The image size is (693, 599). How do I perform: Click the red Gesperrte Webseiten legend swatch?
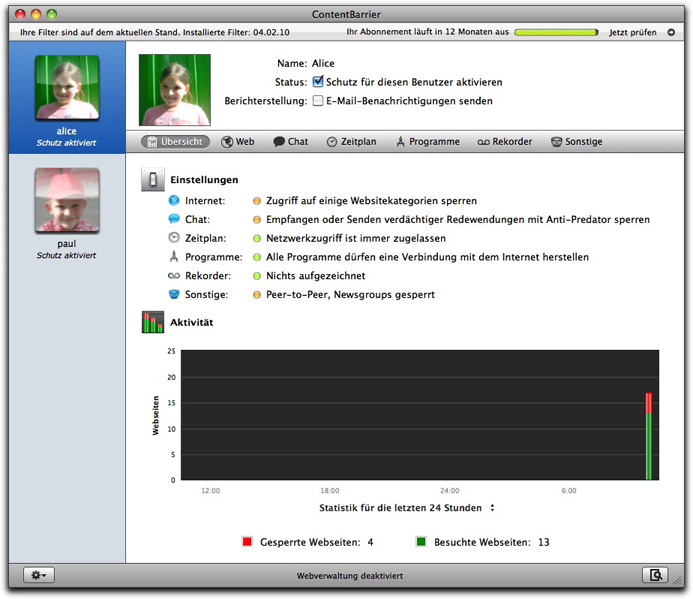coord(247,542)
